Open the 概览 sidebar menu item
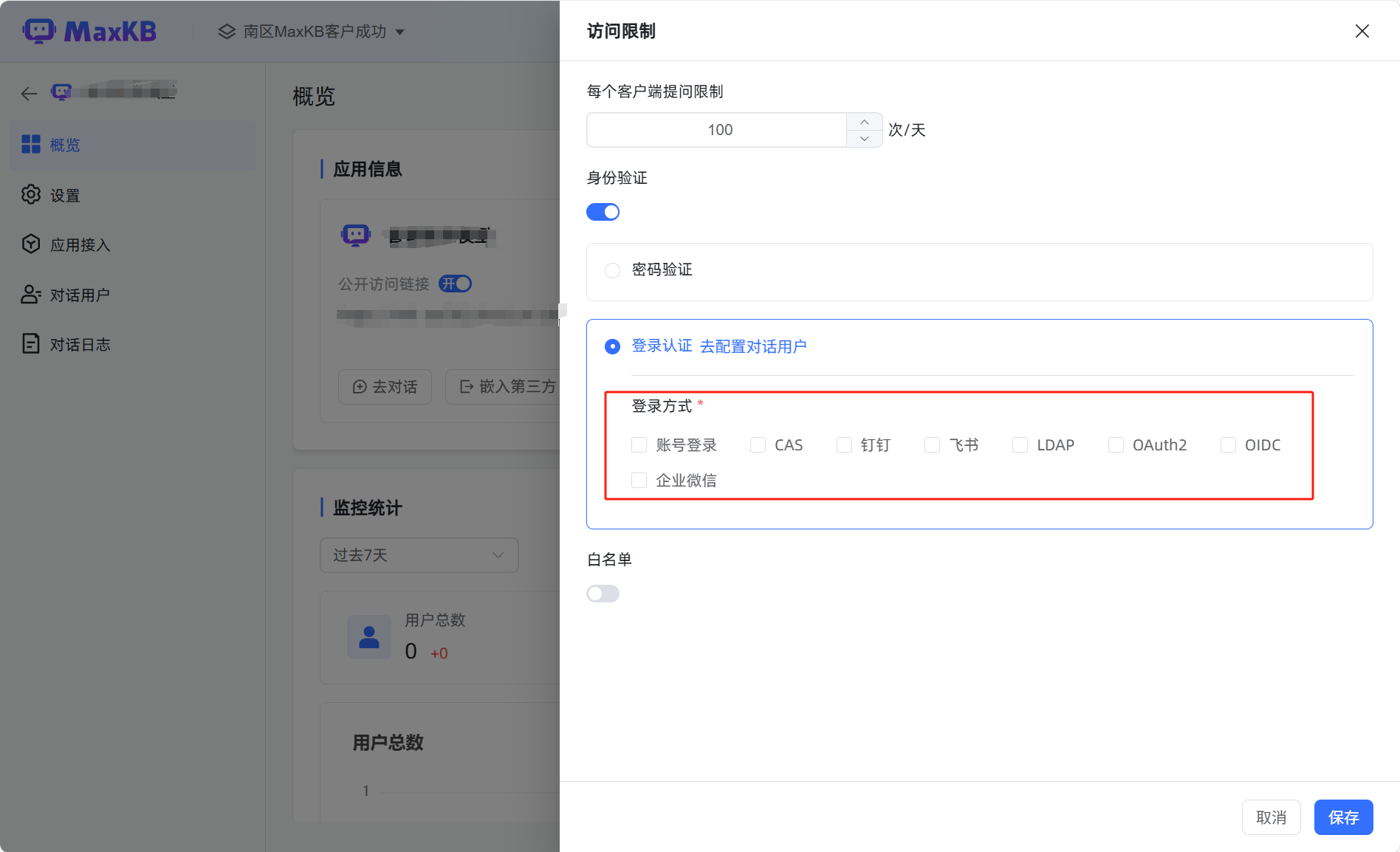 click(132, 145)
